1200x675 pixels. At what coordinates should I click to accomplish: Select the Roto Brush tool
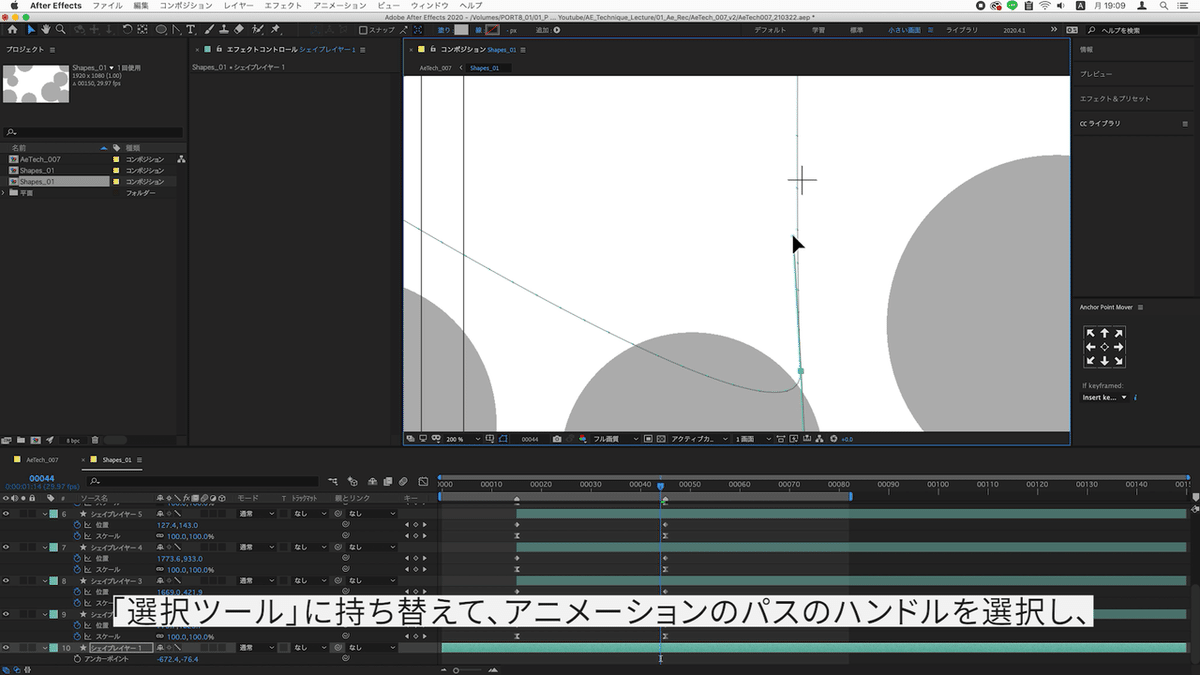258,30
